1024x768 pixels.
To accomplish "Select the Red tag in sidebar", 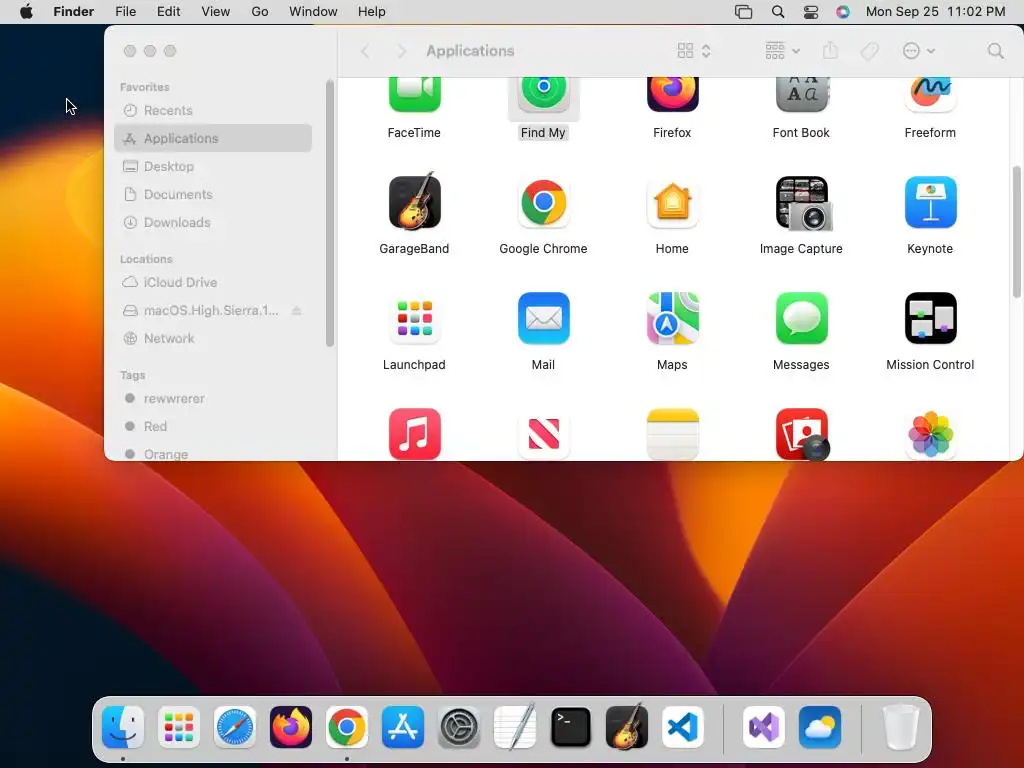I will click(x=213, y=426).
